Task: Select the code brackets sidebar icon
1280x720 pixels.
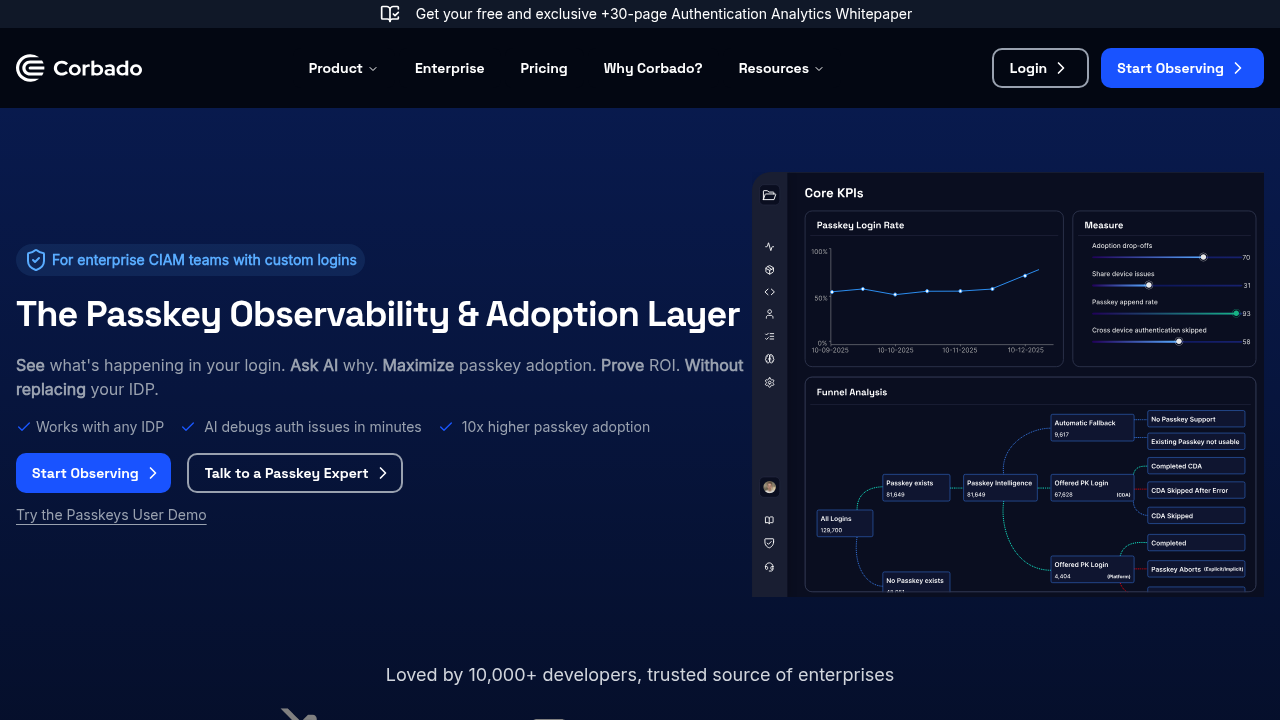Action: point(769,292)
